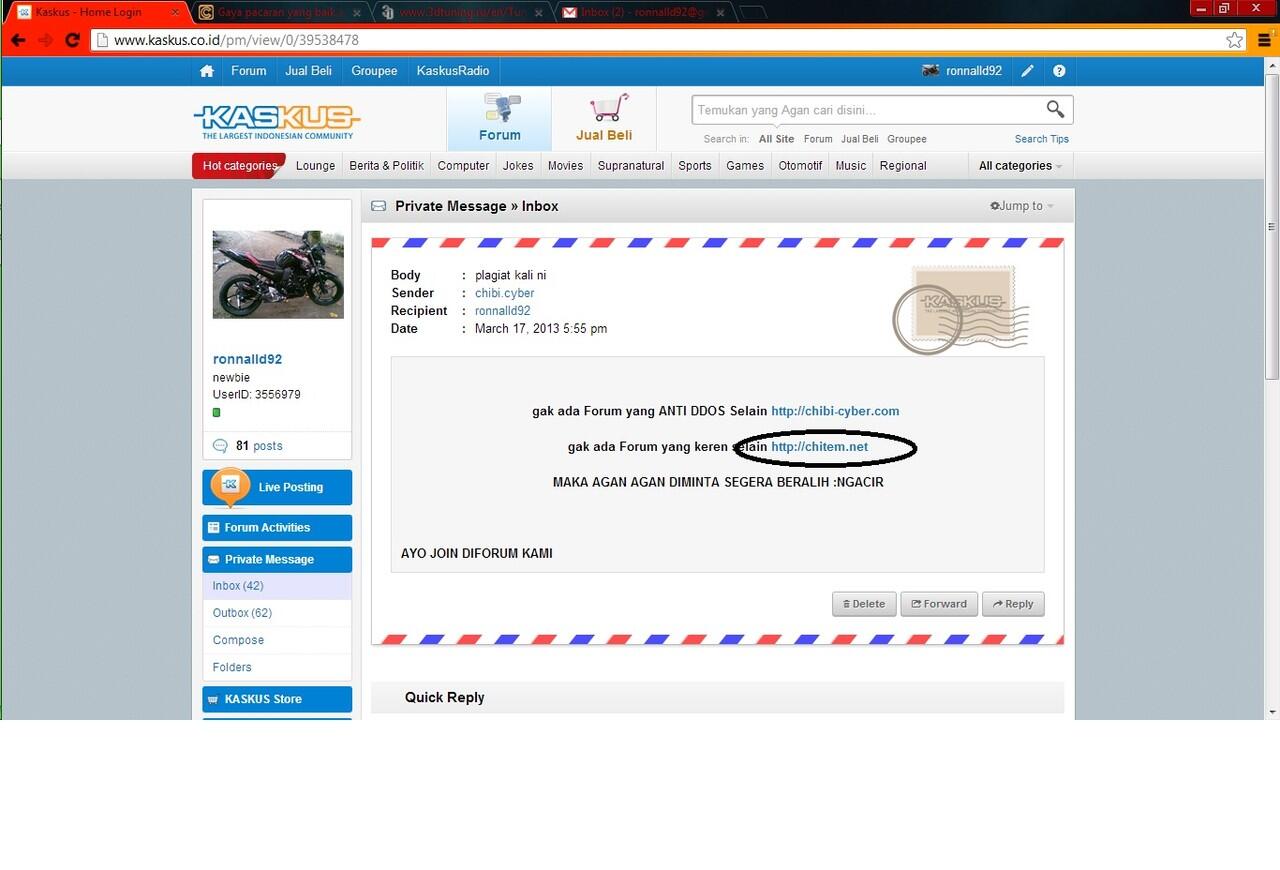Click the Temukan search input field
Viewport: 1280px width, 870px height.
[868, 110]
